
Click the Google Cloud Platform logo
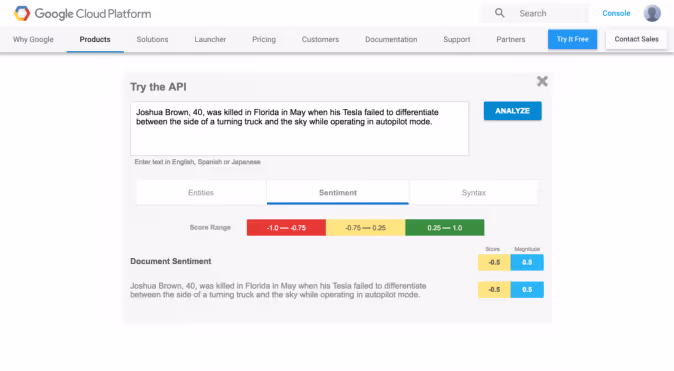83,13
